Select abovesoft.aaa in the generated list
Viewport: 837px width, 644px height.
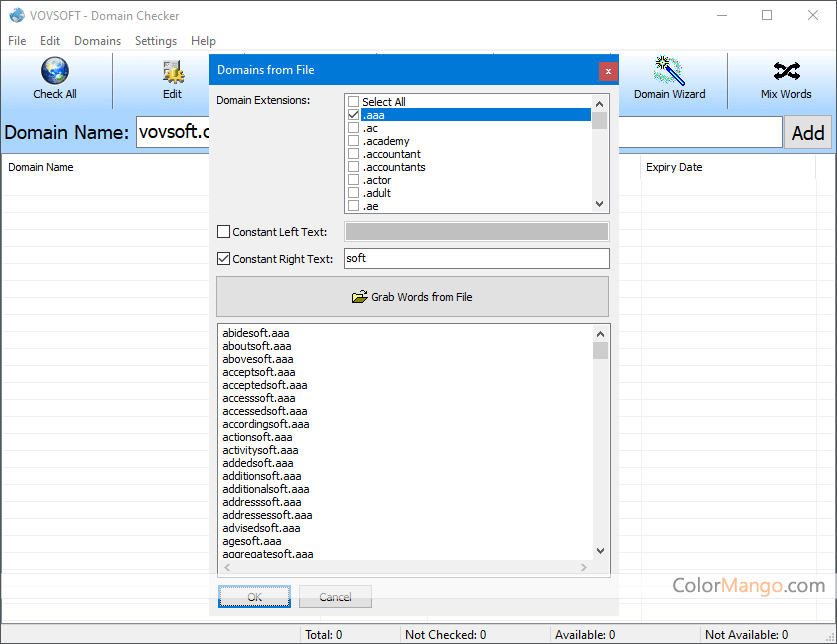point(258,359)
